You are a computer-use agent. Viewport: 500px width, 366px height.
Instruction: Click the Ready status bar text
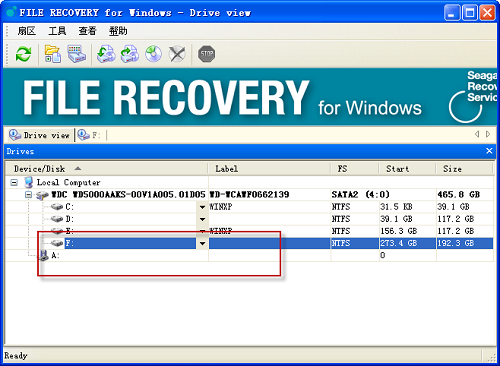coord(16,356)
